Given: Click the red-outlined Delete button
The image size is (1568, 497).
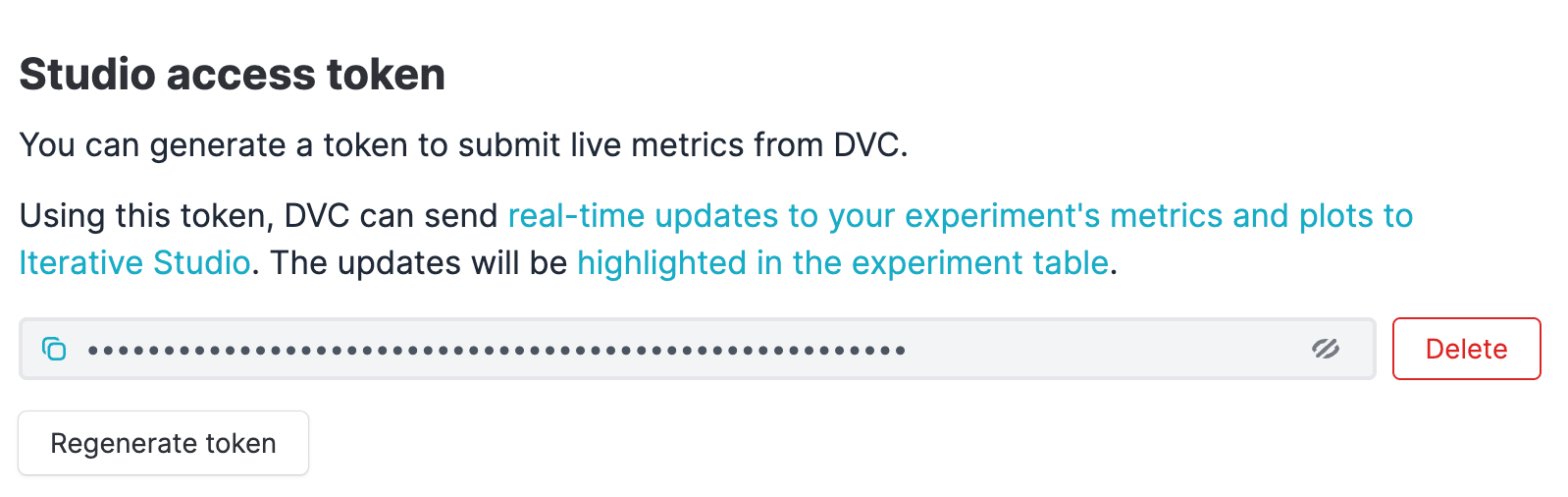Looking at the screenshot, I should pyautogui.click(x=1466, y=349).
